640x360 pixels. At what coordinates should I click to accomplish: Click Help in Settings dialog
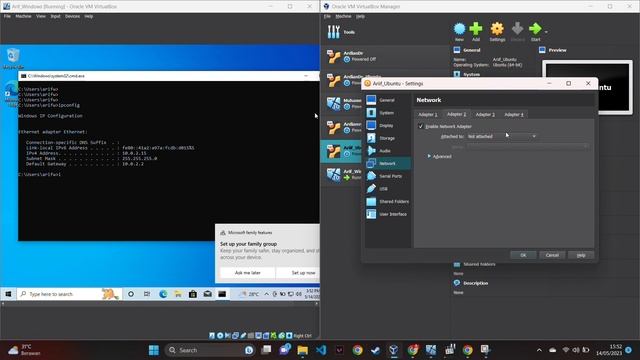581,255
